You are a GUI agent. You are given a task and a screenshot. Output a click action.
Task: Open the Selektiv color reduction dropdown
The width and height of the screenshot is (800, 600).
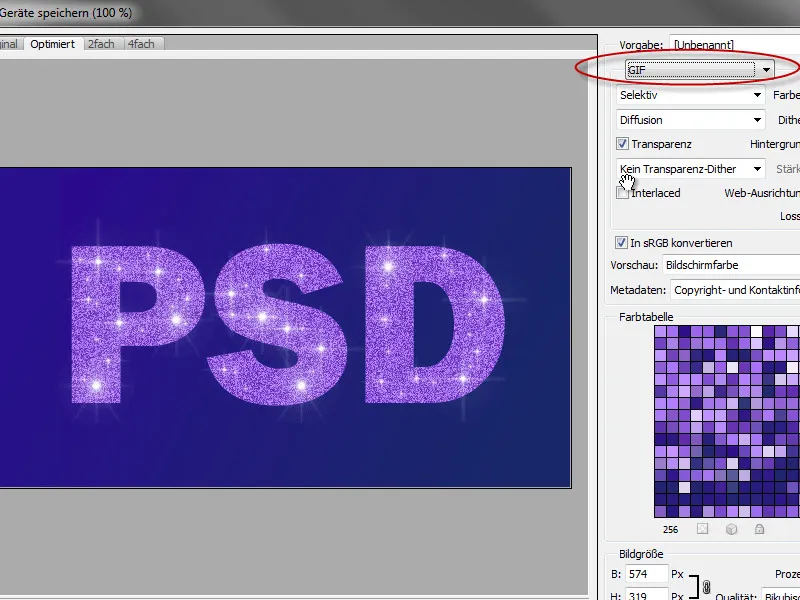click(691, 95)
